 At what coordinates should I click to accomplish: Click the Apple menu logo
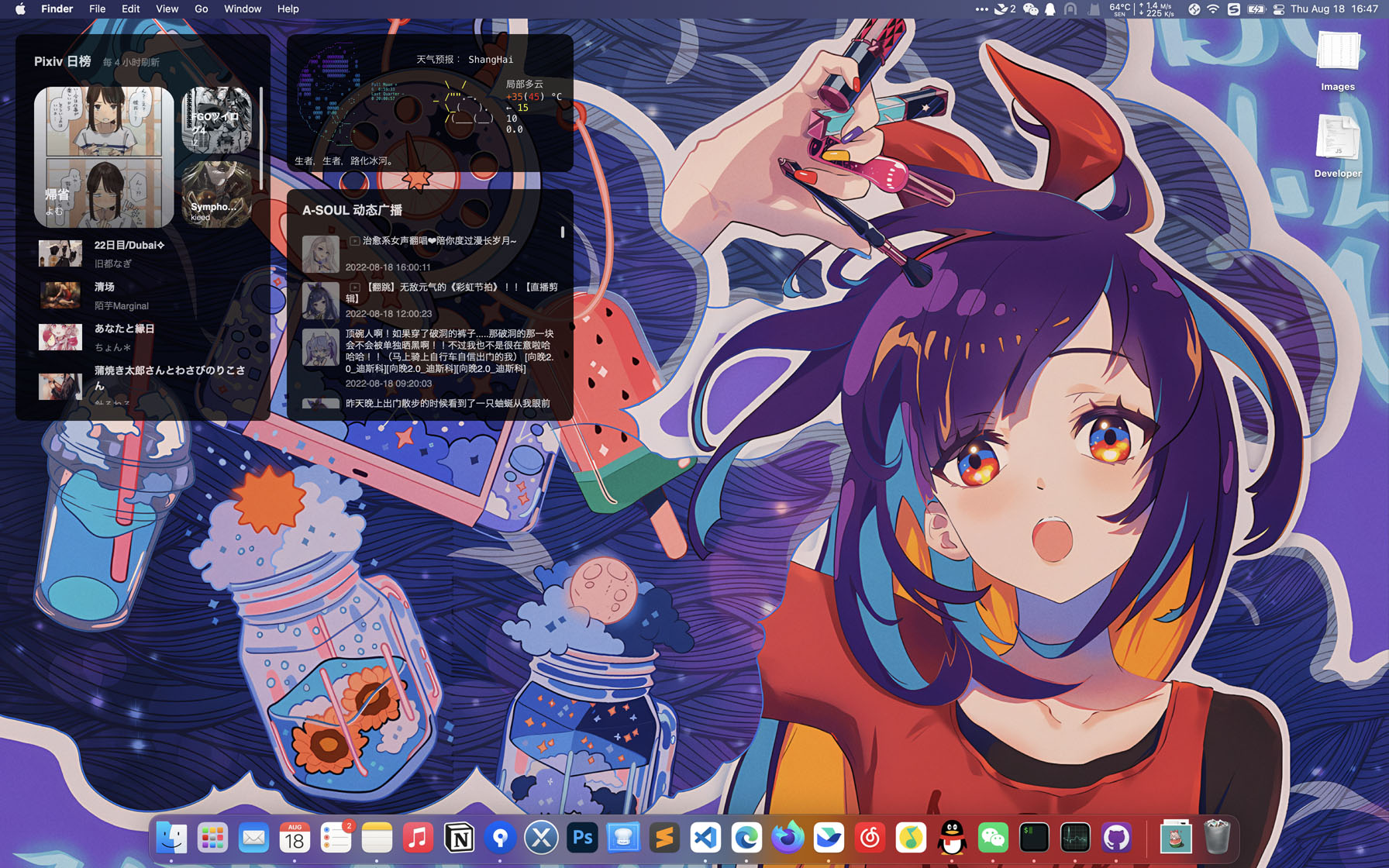[x=20, y=9]
